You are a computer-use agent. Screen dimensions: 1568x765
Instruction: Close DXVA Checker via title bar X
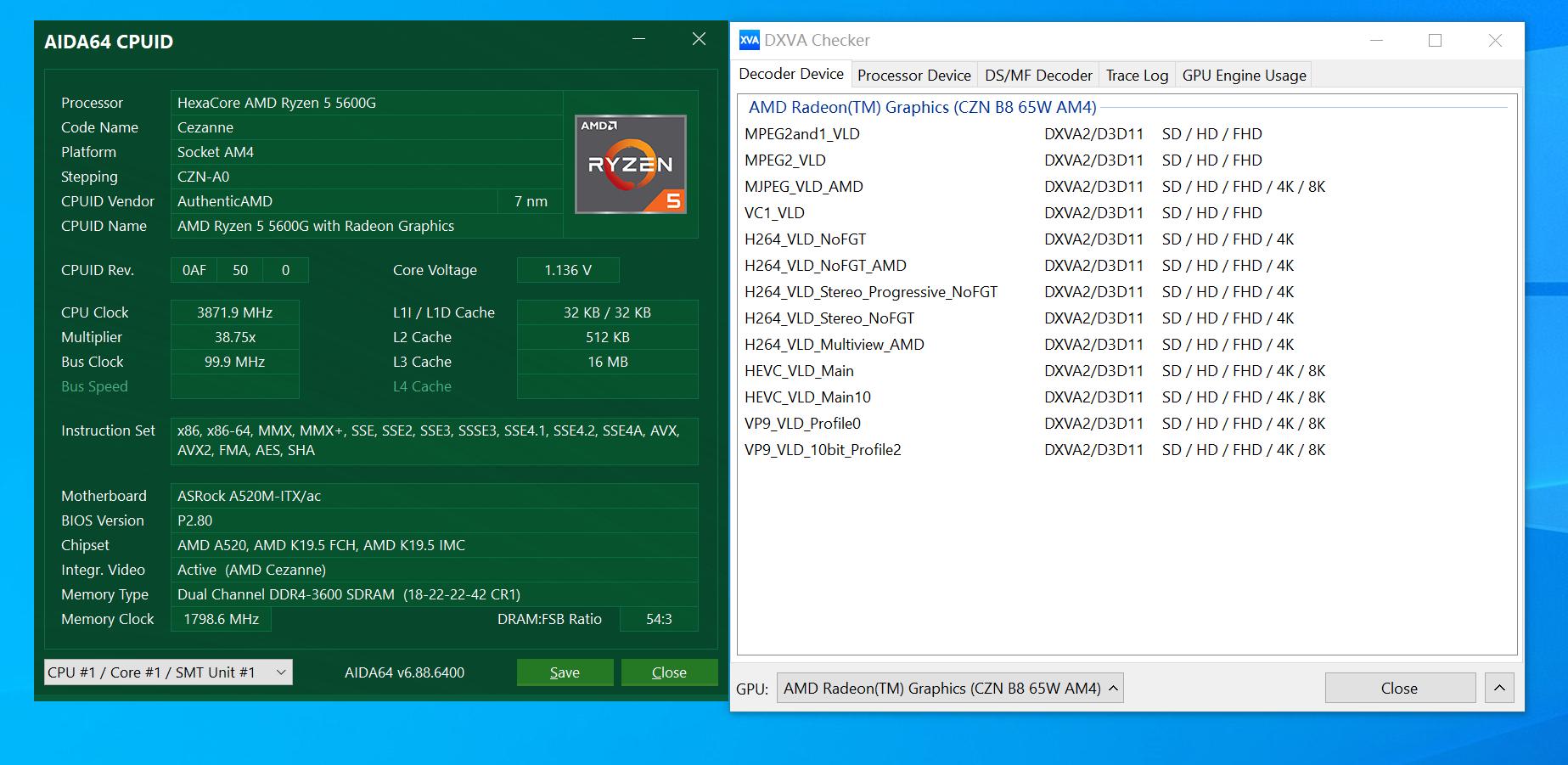(x=1495, y=40)
